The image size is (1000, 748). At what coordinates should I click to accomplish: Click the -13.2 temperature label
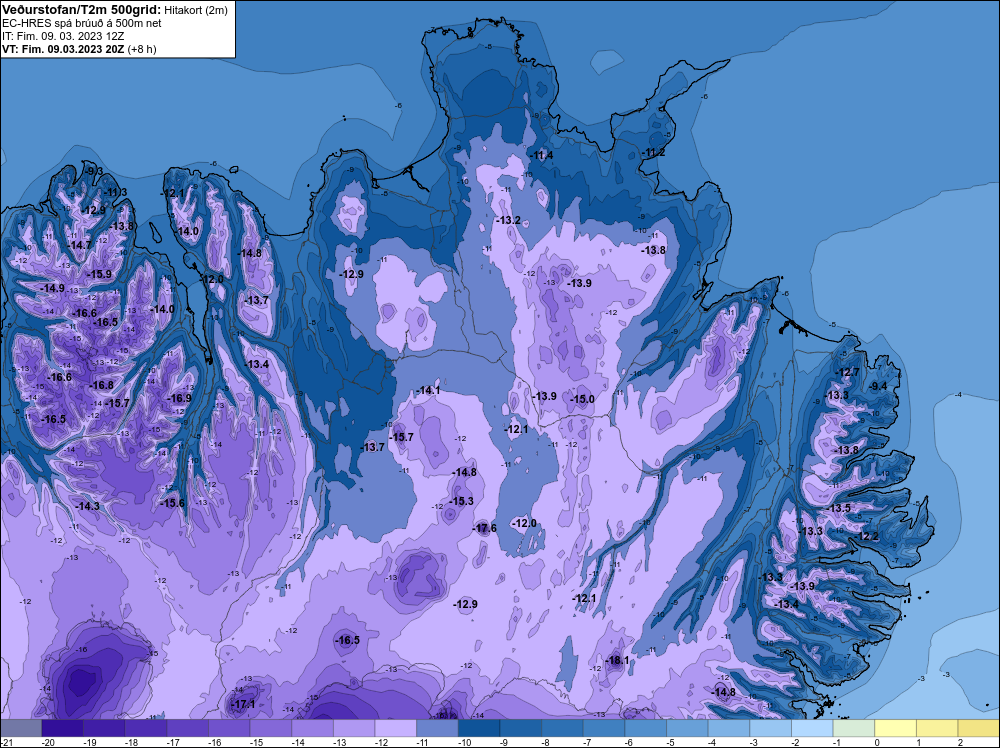(508, 220)
